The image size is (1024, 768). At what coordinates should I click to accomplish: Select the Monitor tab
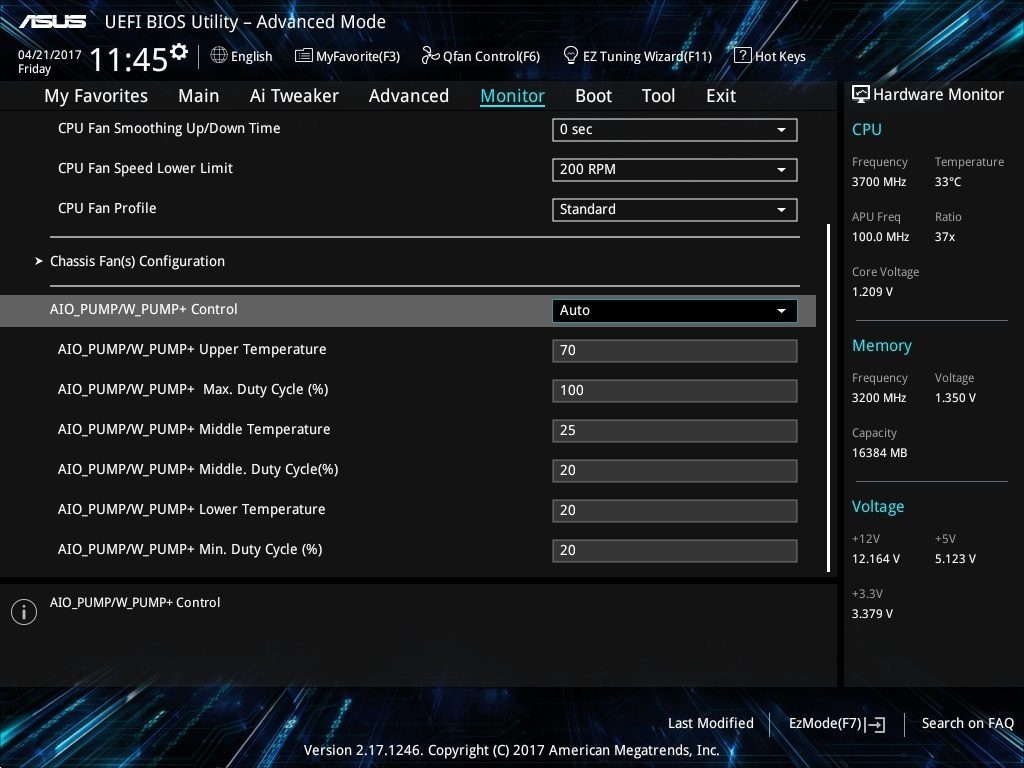pos(513,96)
